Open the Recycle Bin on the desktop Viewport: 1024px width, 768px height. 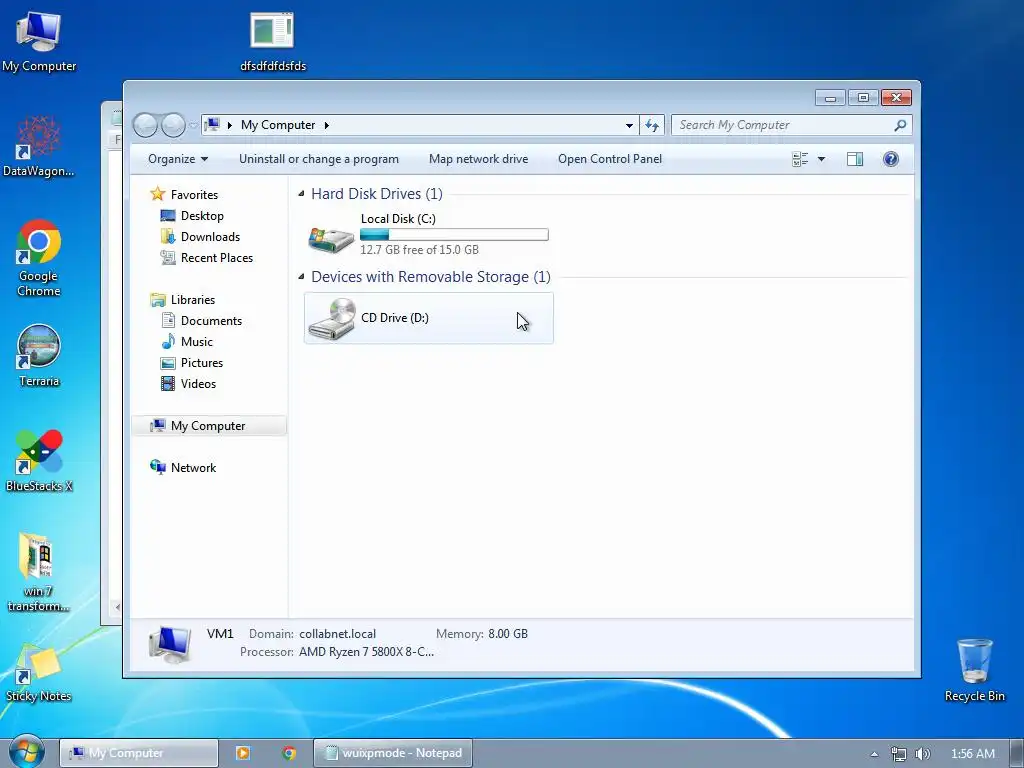pyautogui.click(x=974, y=670)
